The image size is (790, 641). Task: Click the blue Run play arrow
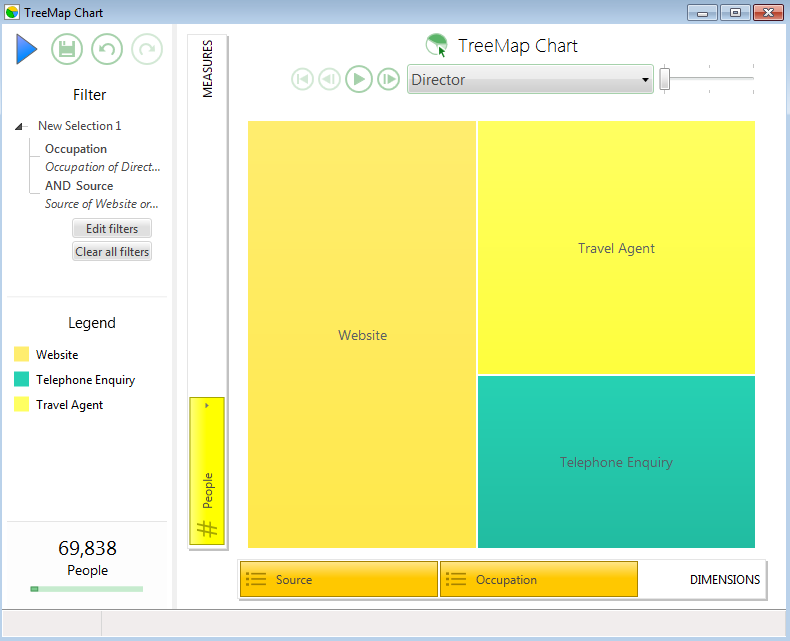click(x=26, y=49)
